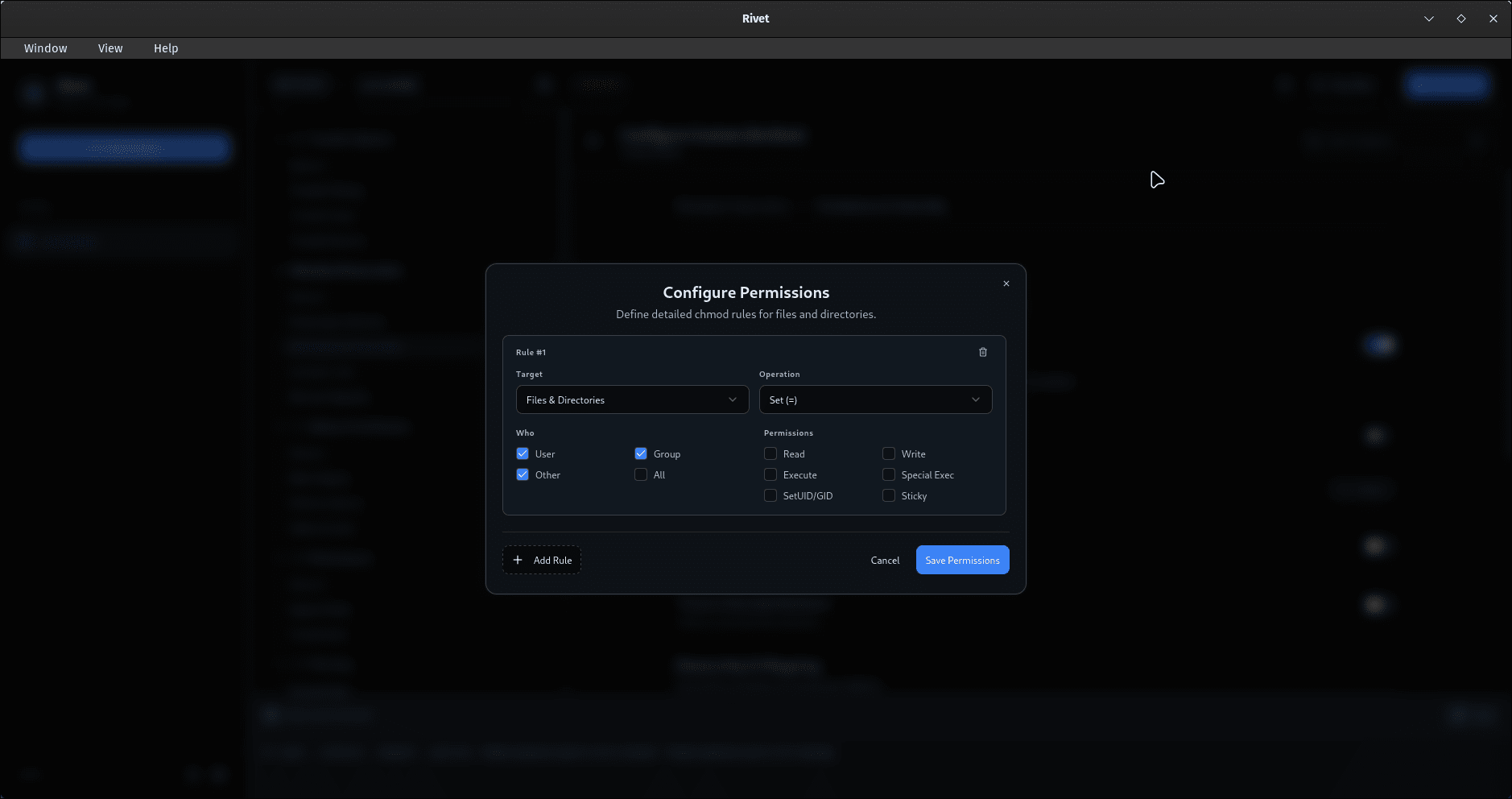Uncheck the User checkbox

523,453
